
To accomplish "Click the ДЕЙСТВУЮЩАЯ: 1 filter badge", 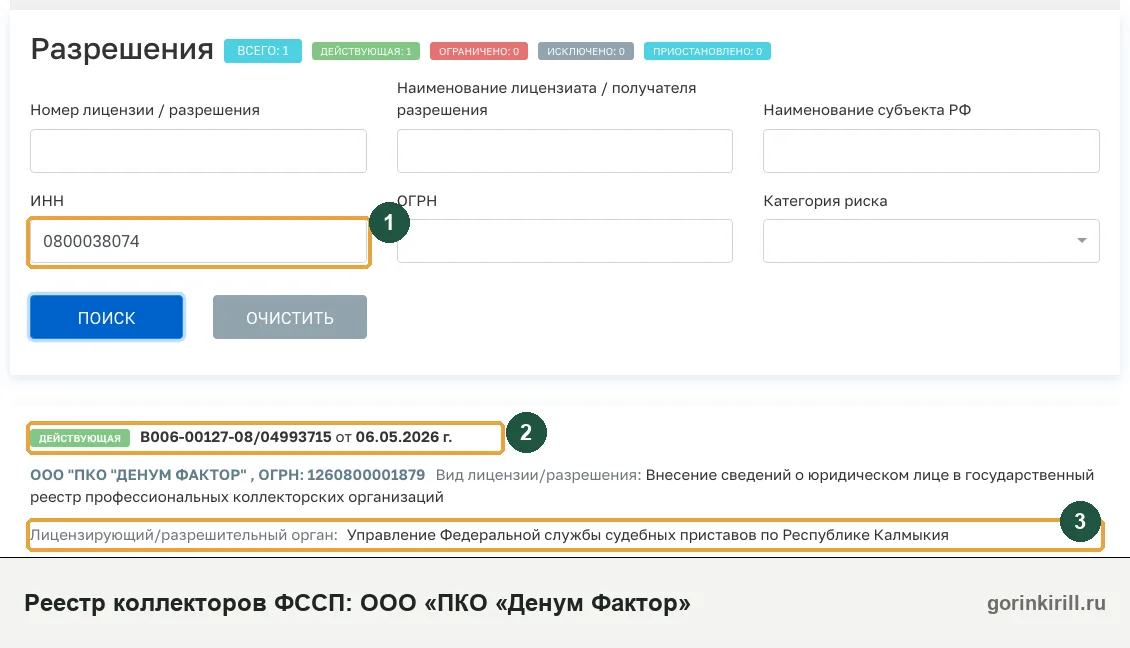I will pyautogui.click(x=365, y=51).
